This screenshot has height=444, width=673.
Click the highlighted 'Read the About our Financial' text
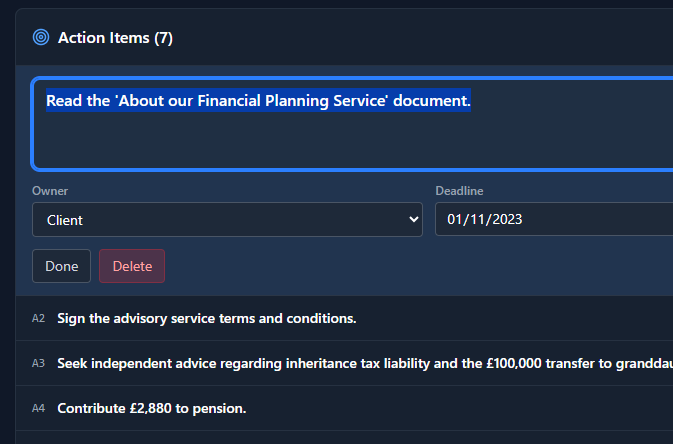tap(257, 101)
